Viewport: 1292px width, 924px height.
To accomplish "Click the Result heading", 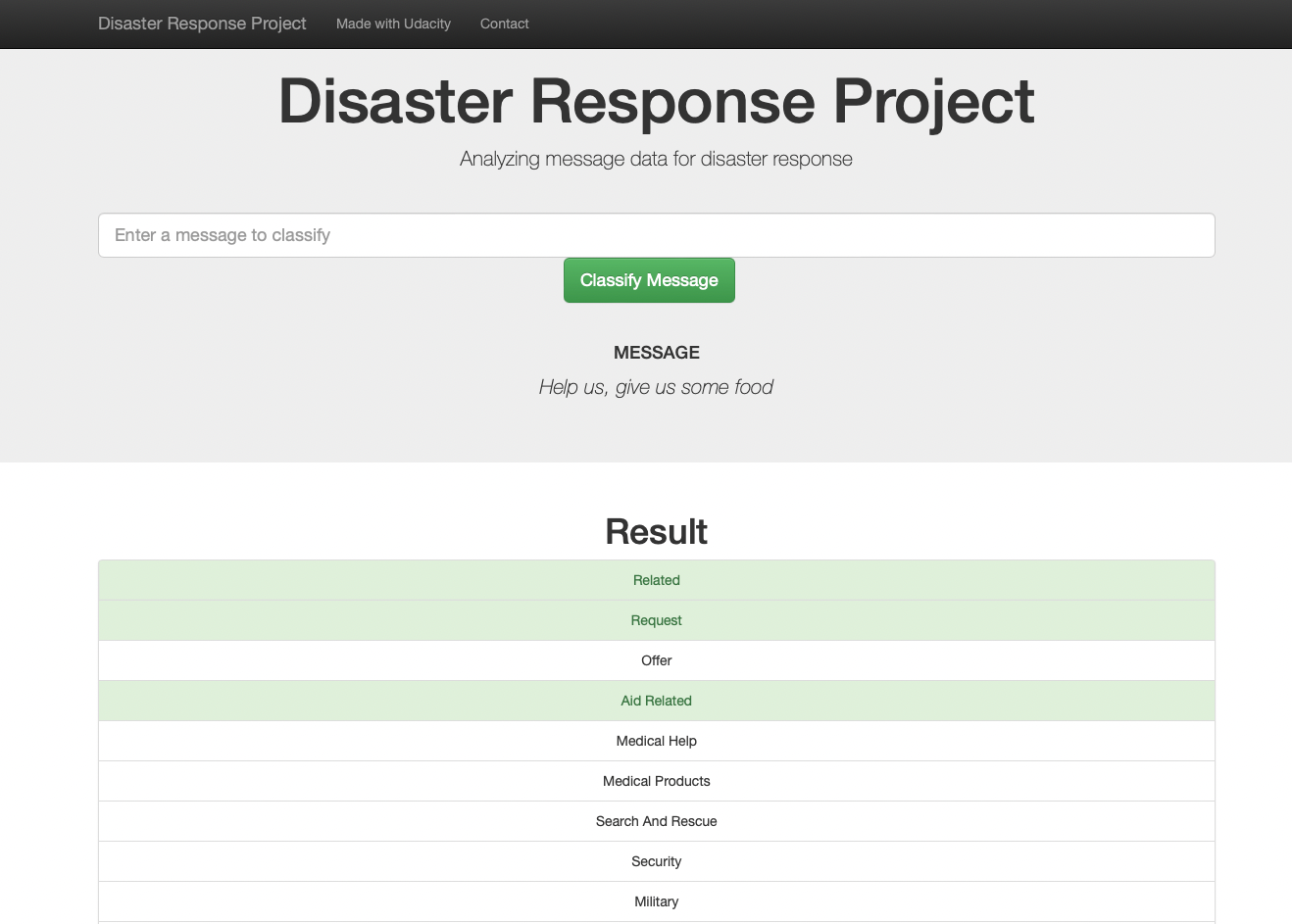I will click(657, 532).
